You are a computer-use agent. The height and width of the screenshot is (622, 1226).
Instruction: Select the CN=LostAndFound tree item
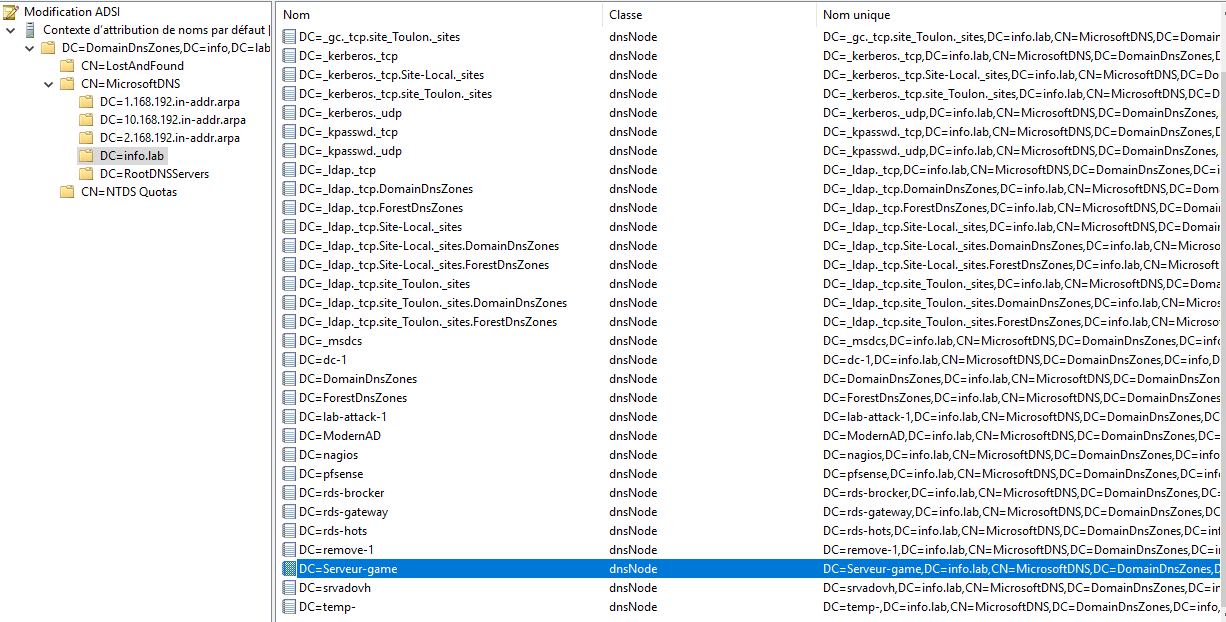pos(132,66)
